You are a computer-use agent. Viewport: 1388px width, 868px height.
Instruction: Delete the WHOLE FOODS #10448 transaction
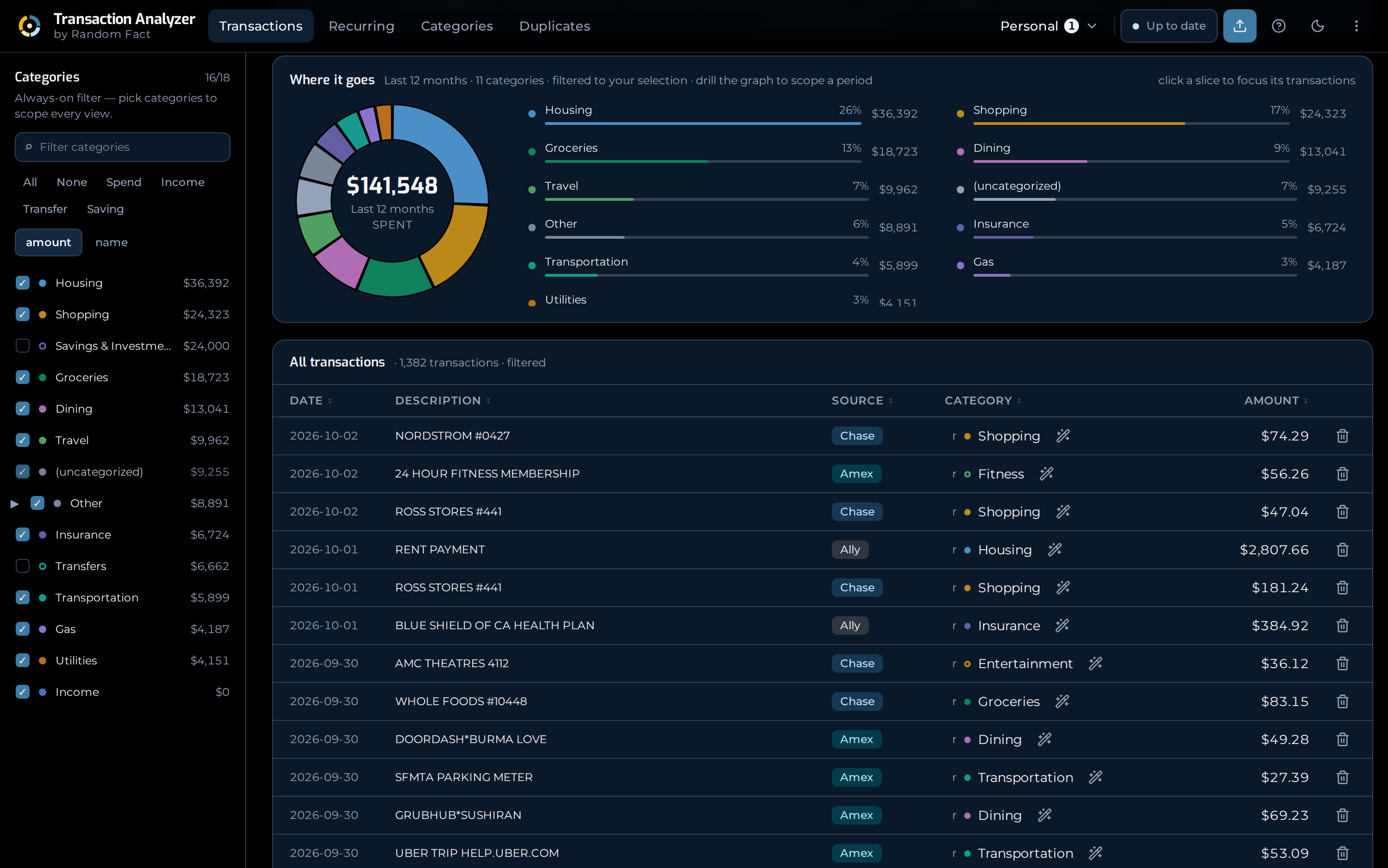tap(1342, 701)
